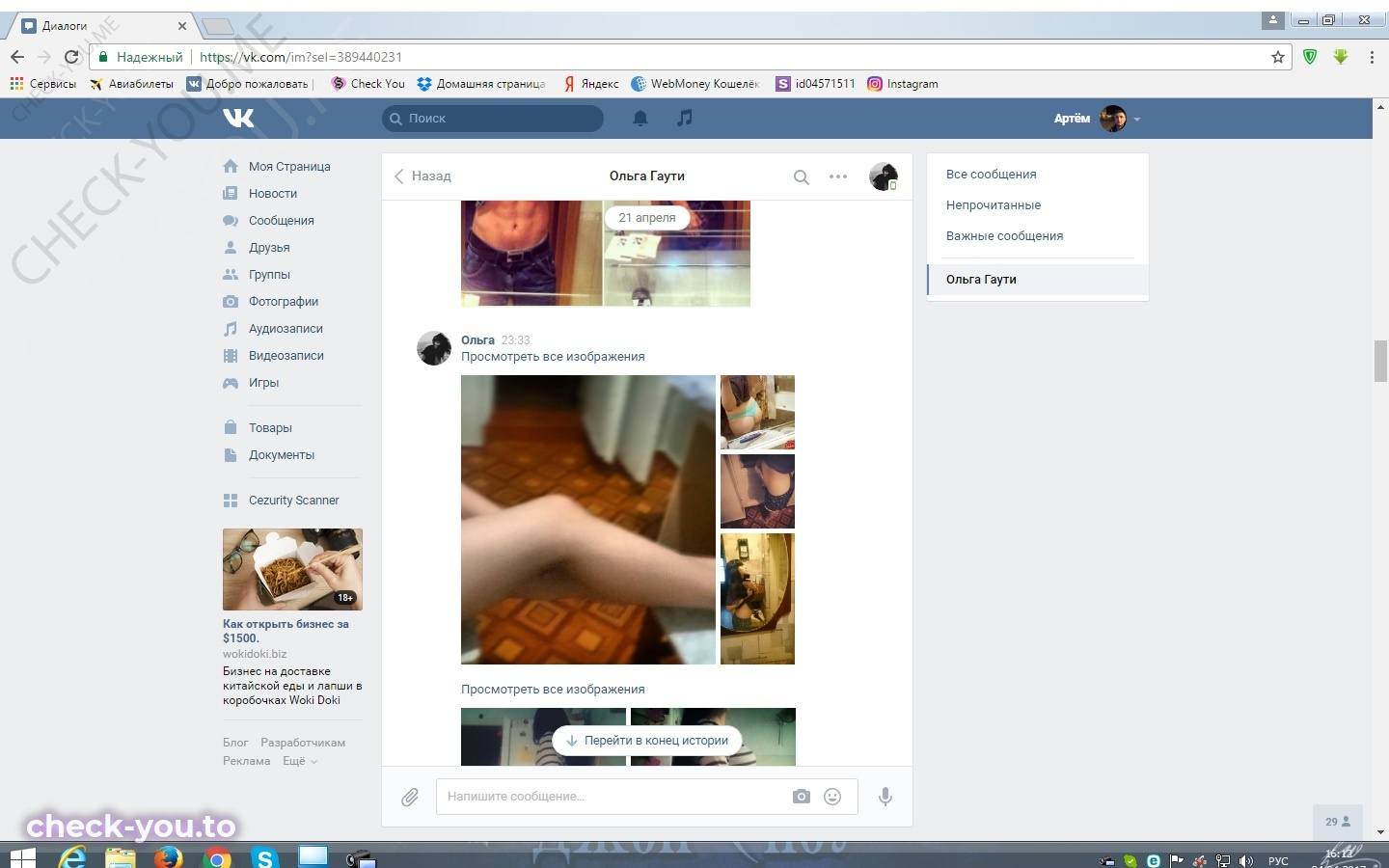Click the camera photo icon in message box
This screenshot has height=868, width=1389.
coord(802,797)
